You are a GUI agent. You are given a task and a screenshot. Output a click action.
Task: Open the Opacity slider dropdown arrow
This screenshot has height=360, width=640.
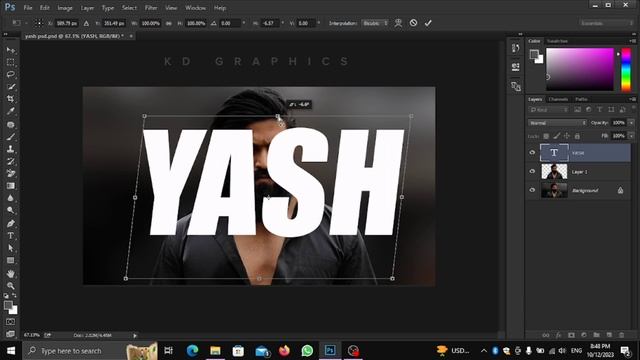pyautogui.click(x=631, y=122)
